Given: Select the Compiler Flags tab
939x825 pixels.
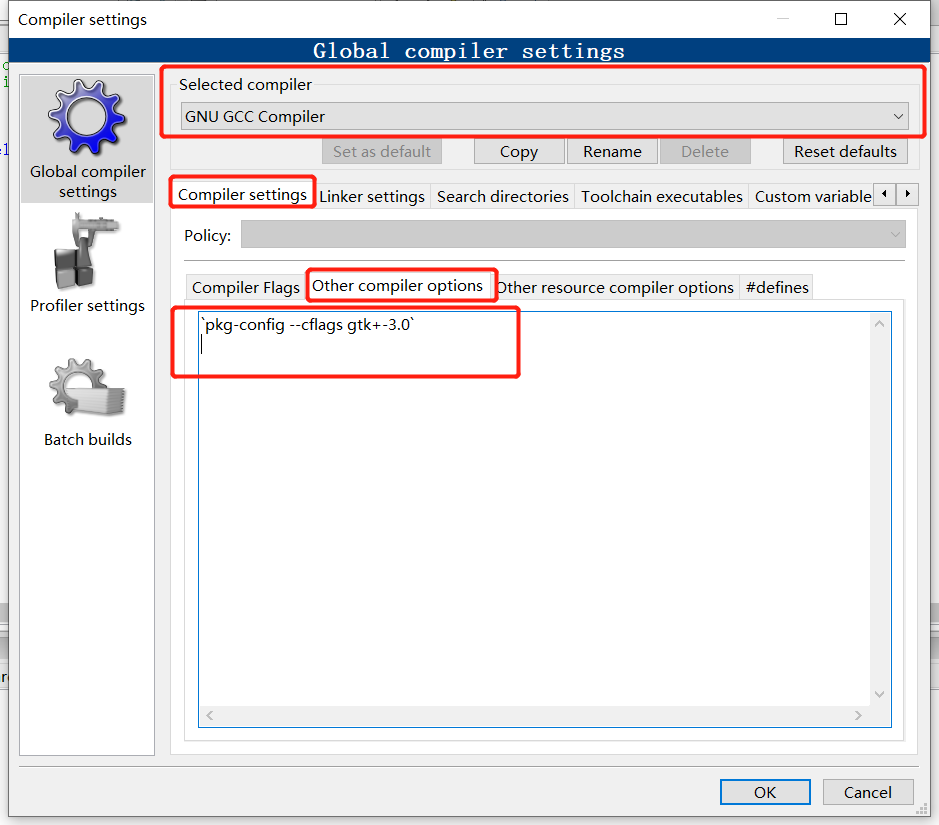Looking at the screenshot, I should pos(244,287).
